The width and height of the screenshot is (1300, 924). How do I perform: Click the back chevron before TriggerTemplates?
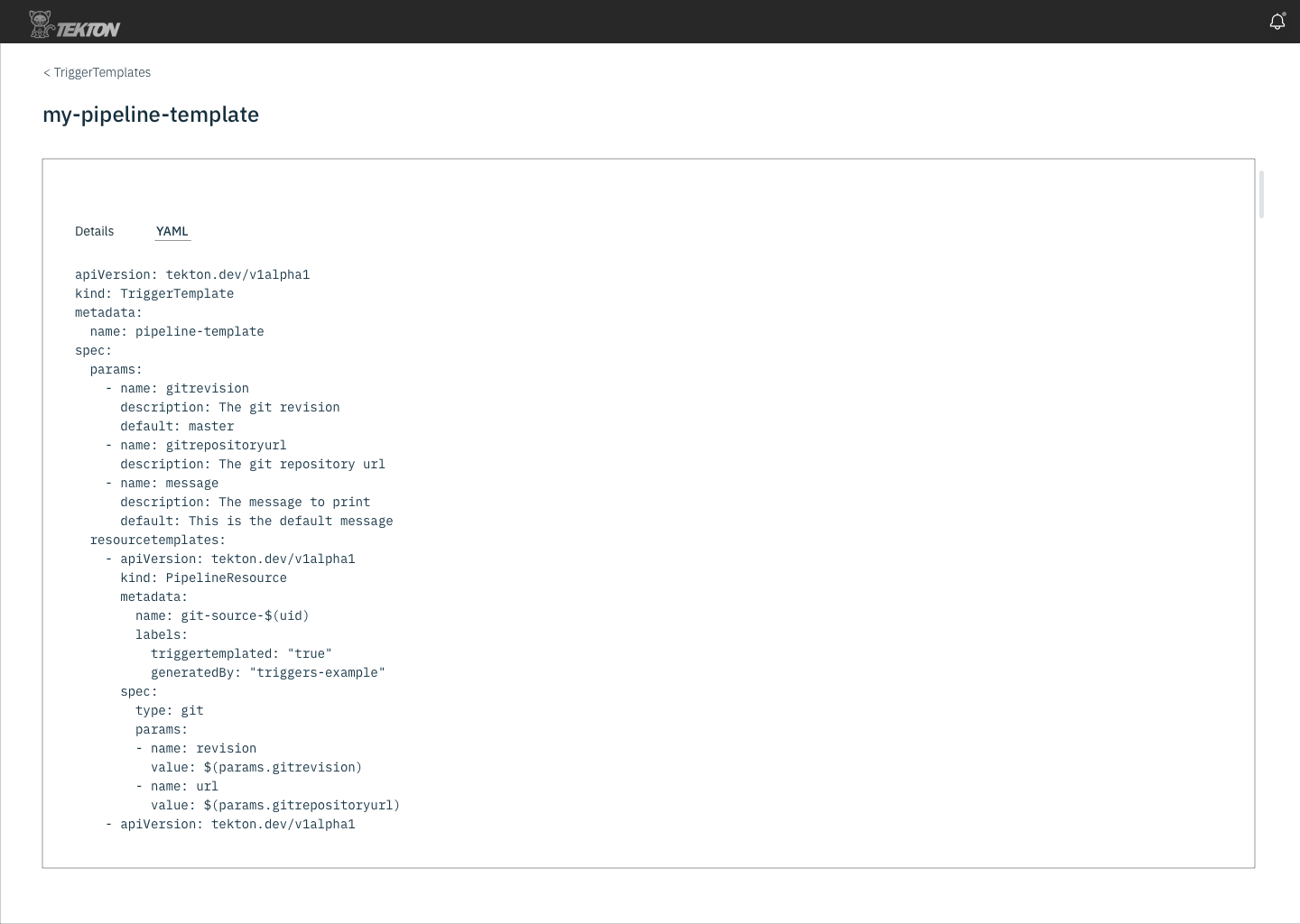(x=46, y=72)
